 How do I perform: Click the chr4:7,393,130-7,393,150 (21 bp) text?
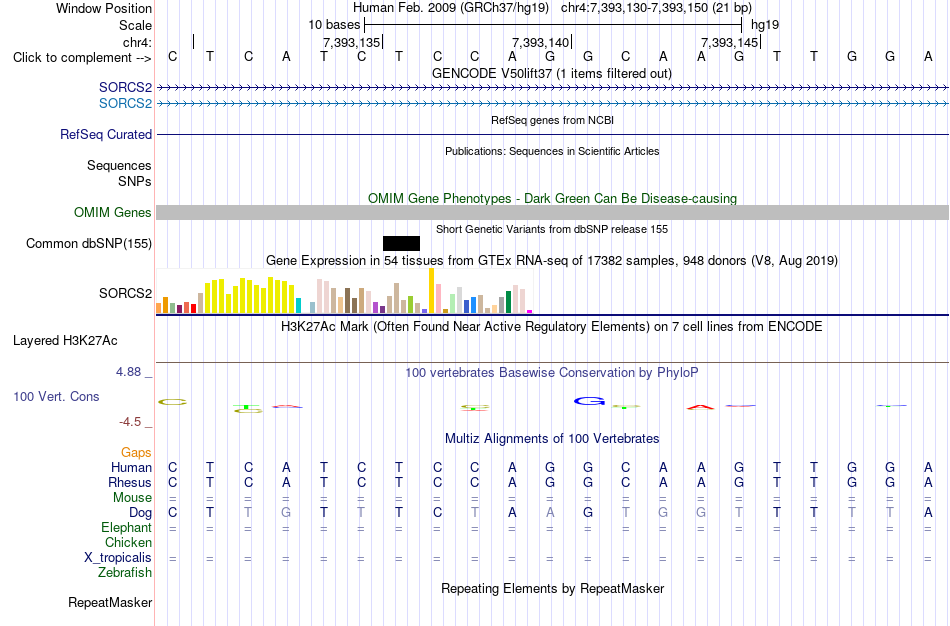(656, 8)
